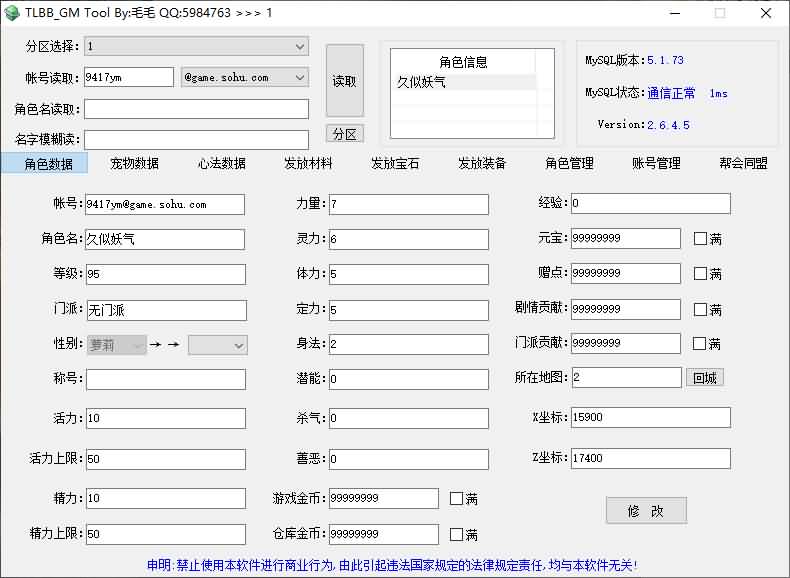
Task: Close the TLBB_GM Tool window
Action: [x=766, y=13]
